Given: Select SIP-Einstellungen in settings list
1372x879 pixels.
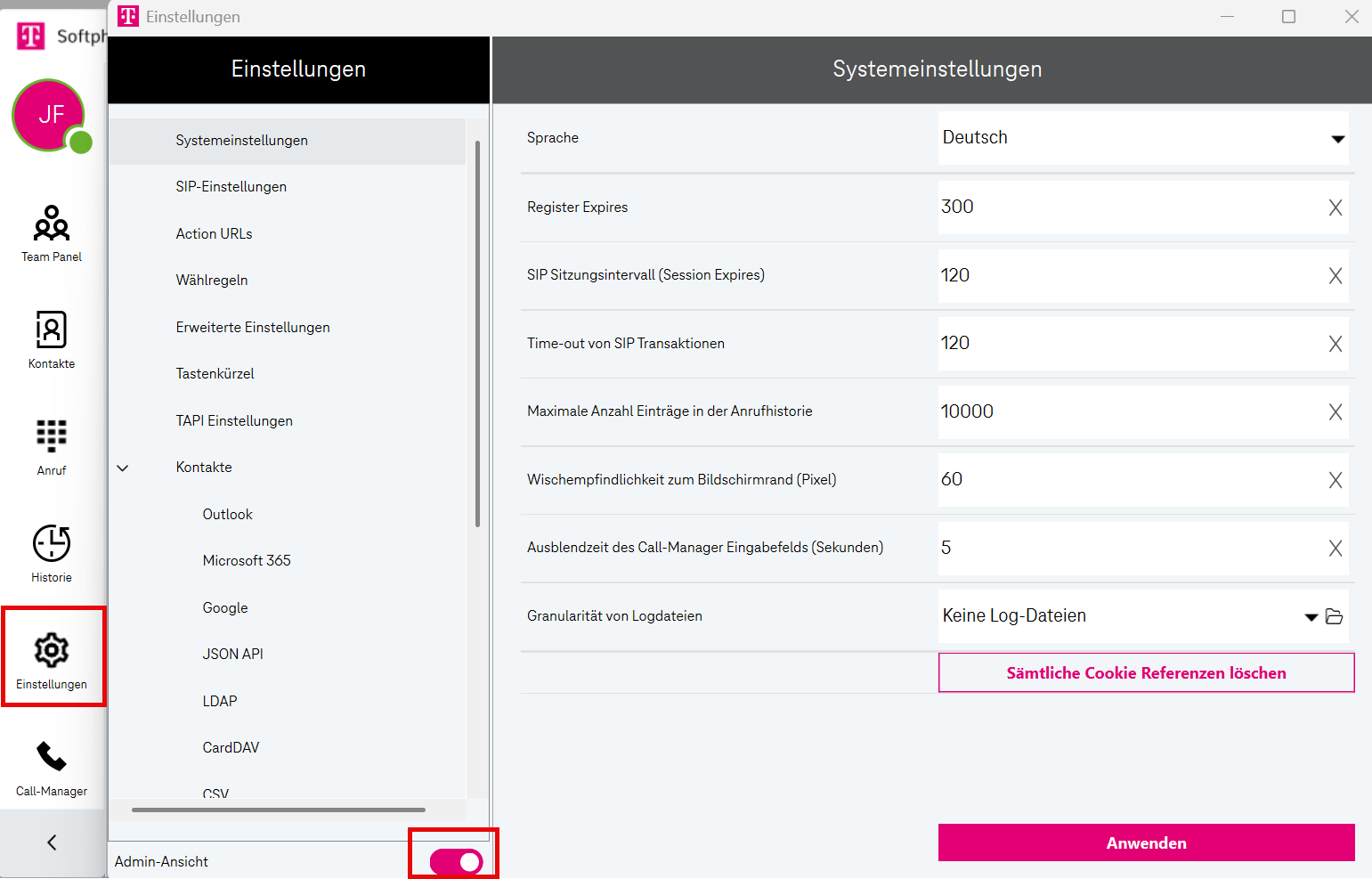Looking at the screenshot, I should pos(231,187).
